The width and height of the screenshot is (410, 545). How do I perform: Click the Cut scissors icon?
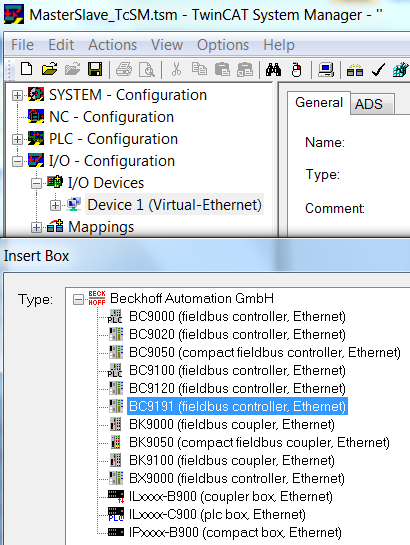tap(177, 69)
